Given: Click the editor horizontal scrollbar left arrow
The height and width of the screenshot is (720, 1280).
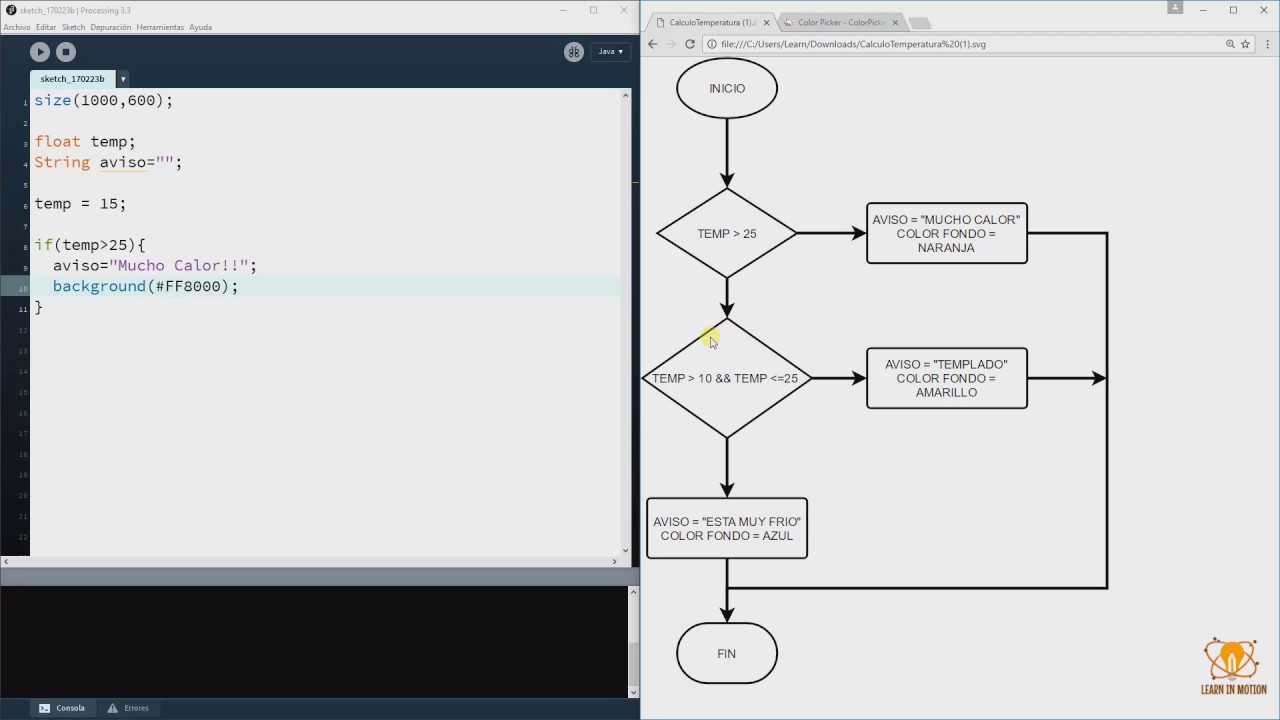Looking at the screenshot, I should coord(6,562).
